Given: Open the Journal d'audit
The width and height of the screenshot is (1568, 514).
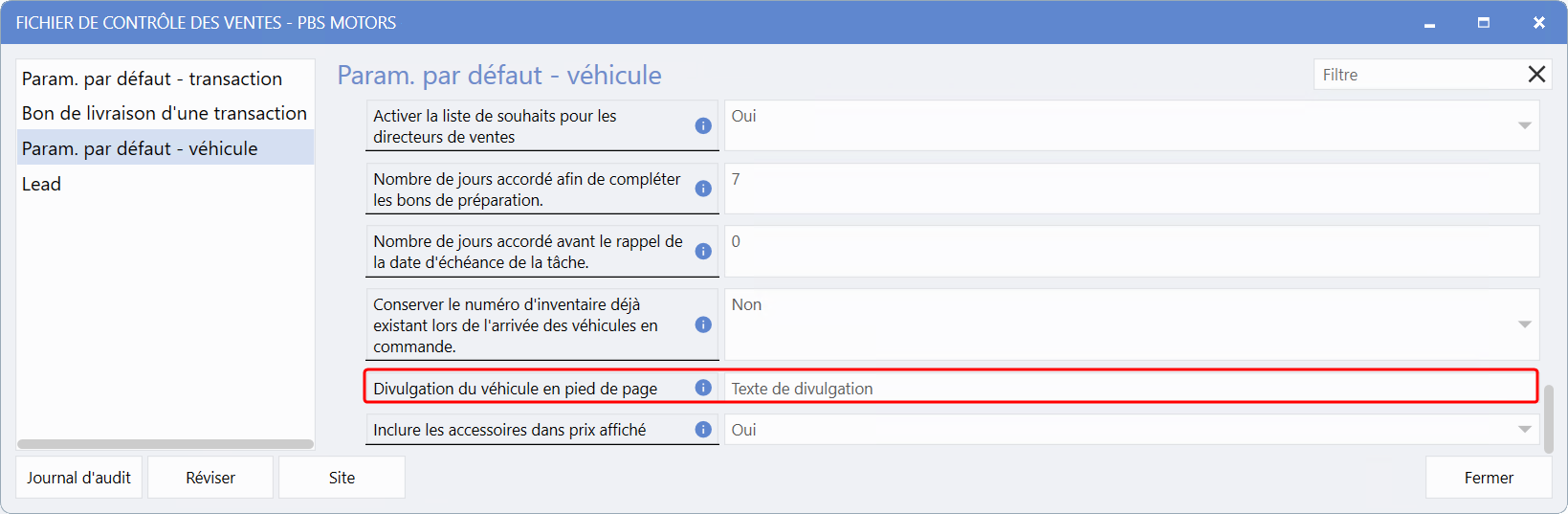Looking at the screenshot, I should pos(78,478).
